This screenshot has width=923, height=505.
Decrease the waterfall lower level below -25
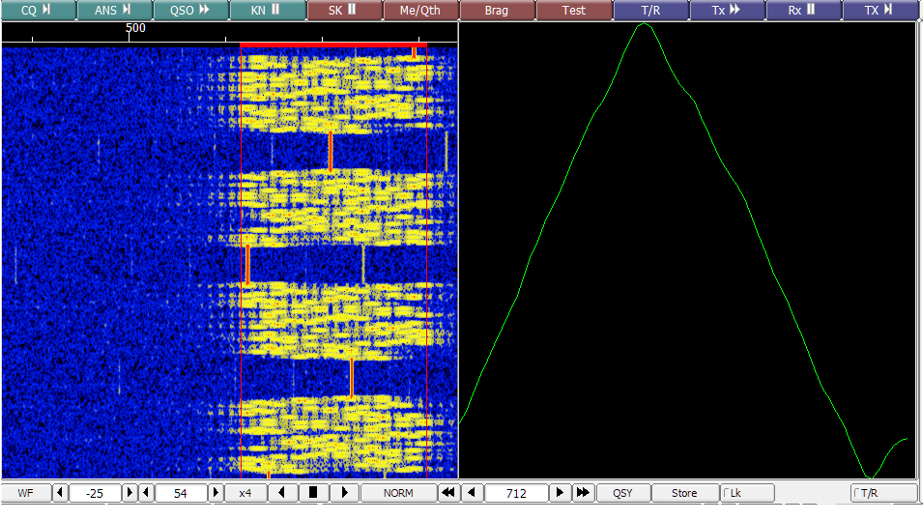point(60,493)
